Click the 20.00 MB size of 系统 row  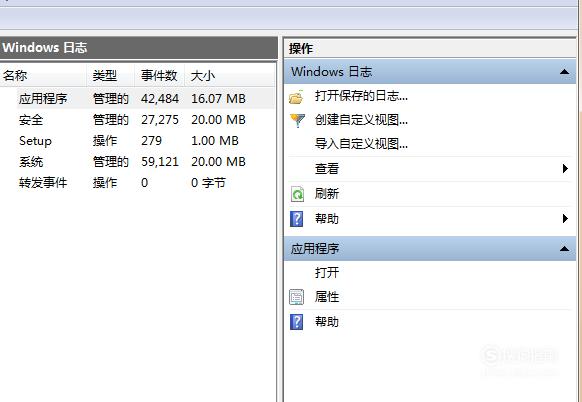218,162
